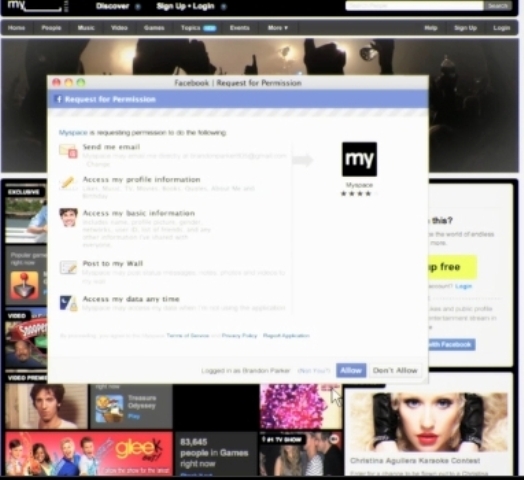Click Play under Treasure Odyssey
The height and width of the screenshot is (480, 524).
134,416
